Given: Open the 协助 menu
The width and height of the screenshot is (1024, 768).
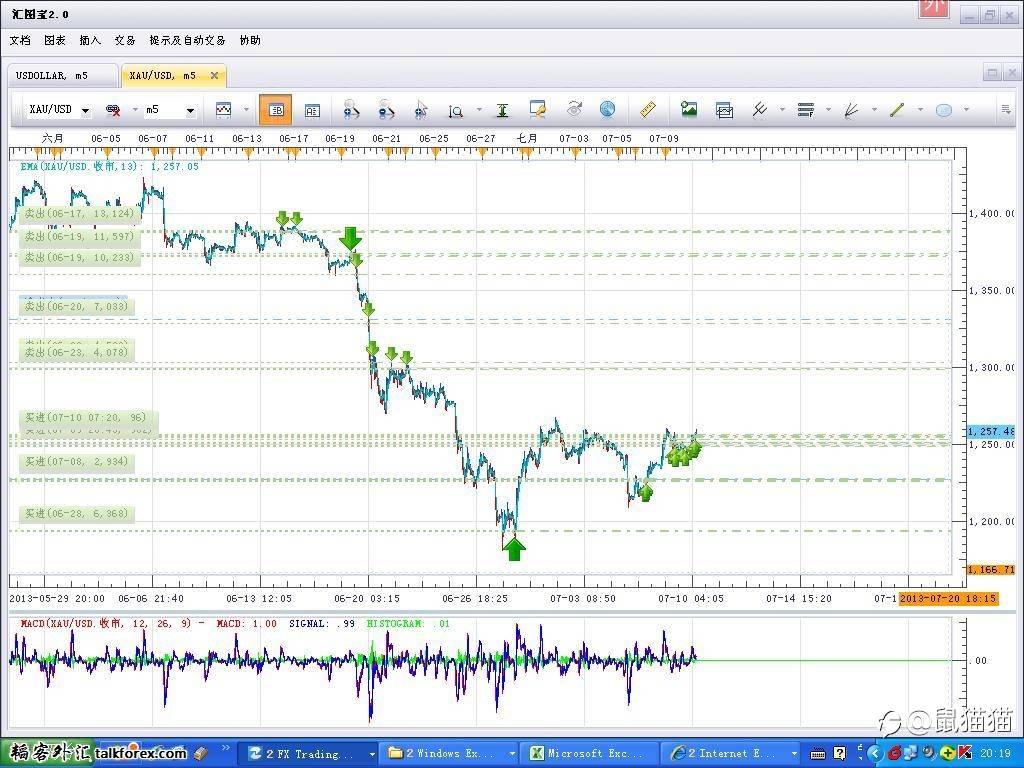Looking at the screenshot, I should tap(250, 40).
